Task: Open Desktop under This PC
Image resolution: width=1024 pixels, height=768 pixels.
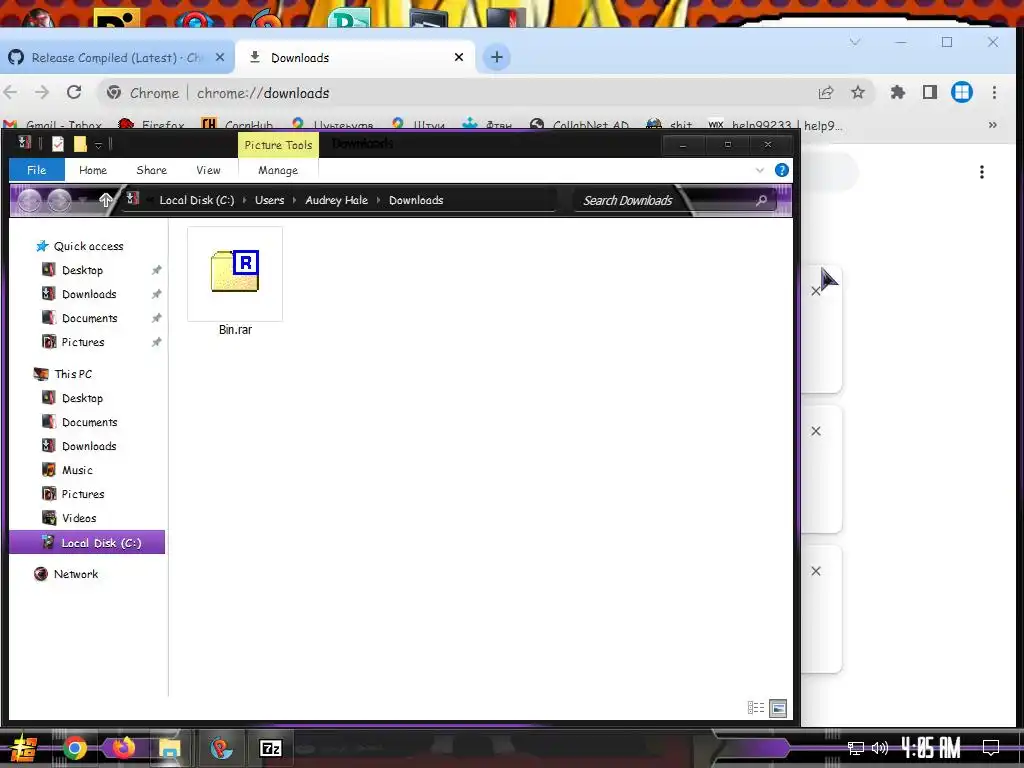Action: tap(82, 398)
